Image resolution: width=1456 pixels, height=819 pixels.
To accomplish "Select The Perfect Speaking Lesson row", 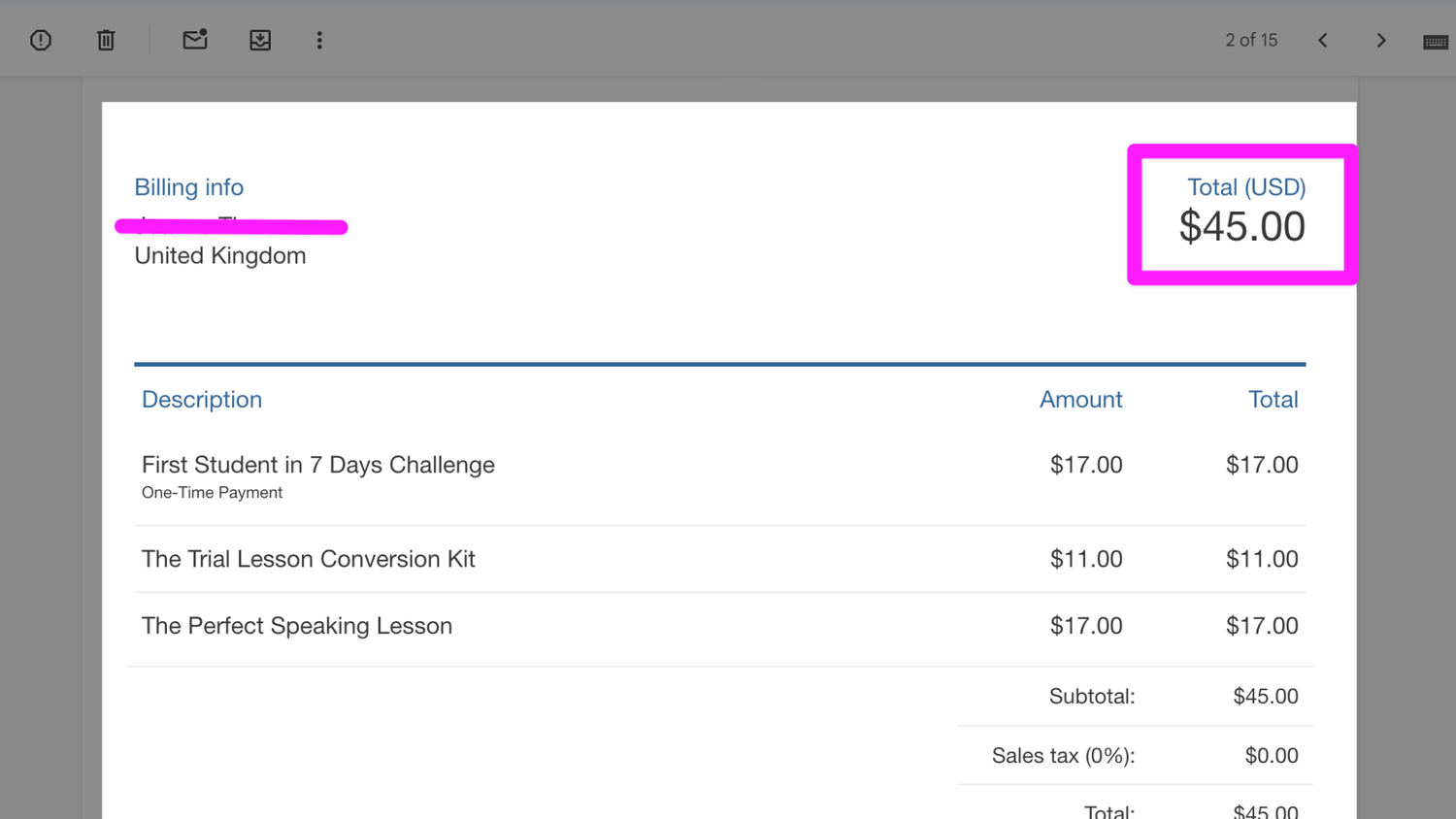I will click(297, 626).
